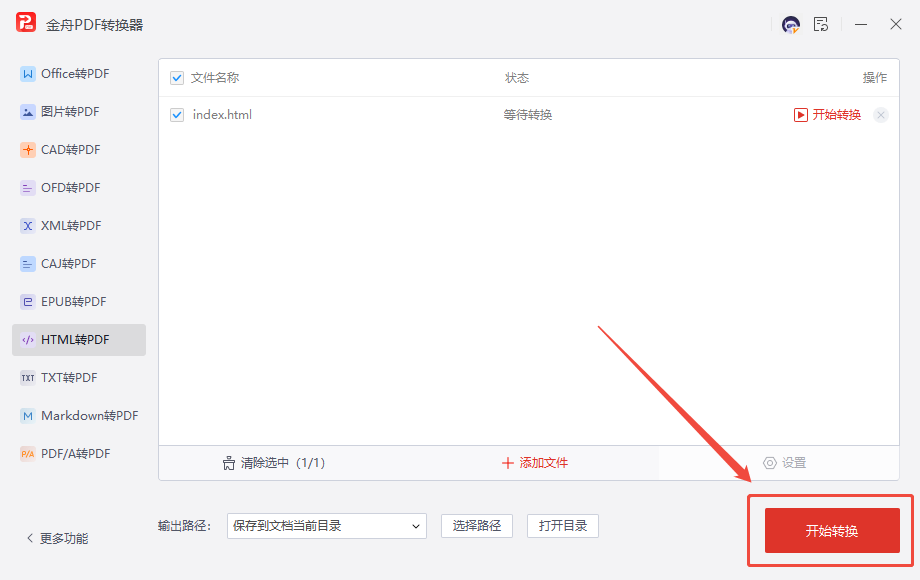Switch to Office转PDF mode
Viewport: 920px width, 580px height.
(79, 74)
